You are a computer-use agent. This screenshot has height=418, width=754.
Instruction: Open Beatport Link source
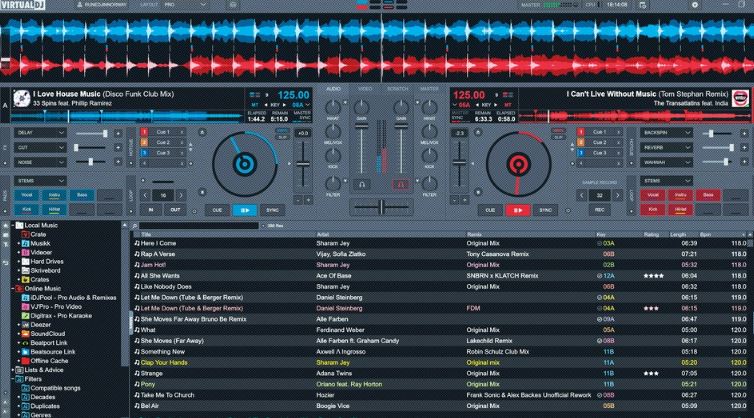(x=49, y=342)
